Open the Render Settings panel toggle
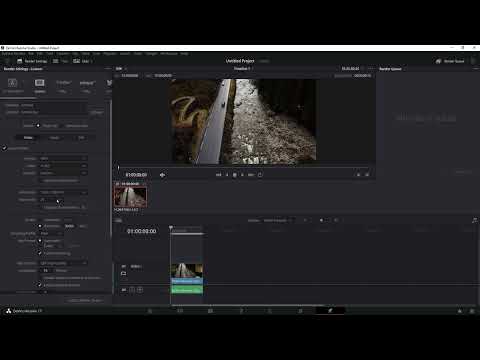 click(32, 61)
